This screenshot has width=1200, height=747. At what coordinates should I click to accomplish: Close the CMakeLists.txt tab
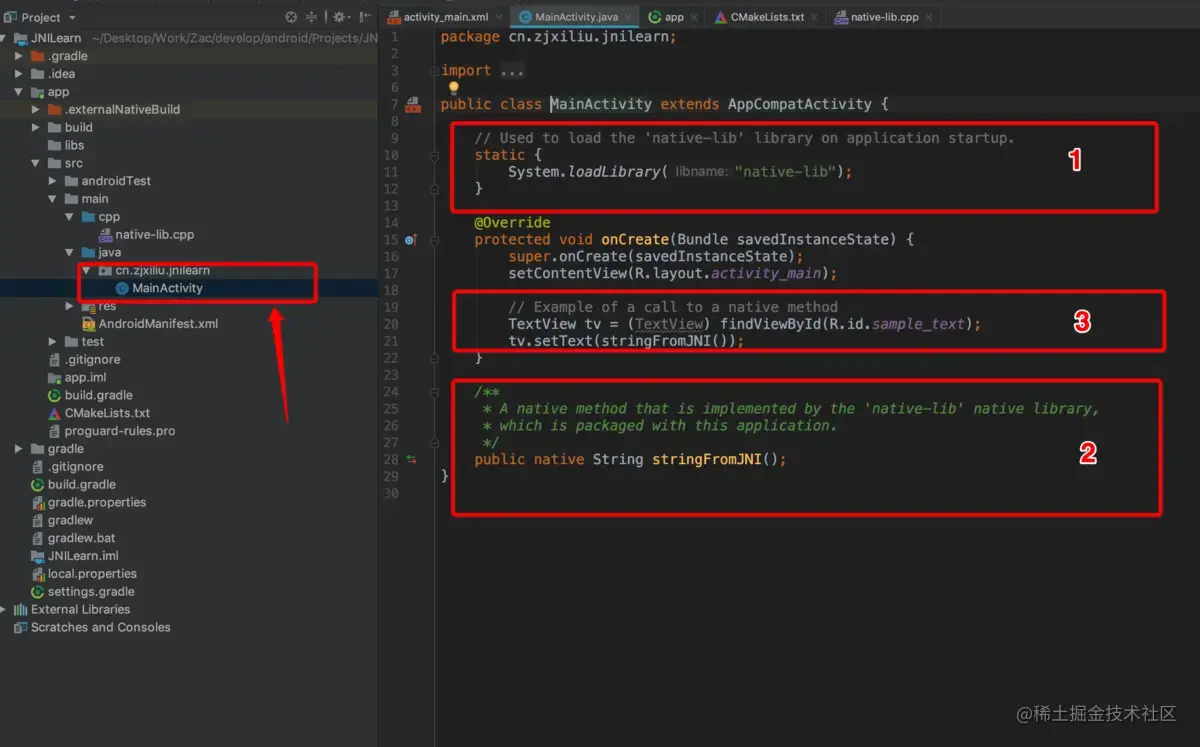click(815, 17)
